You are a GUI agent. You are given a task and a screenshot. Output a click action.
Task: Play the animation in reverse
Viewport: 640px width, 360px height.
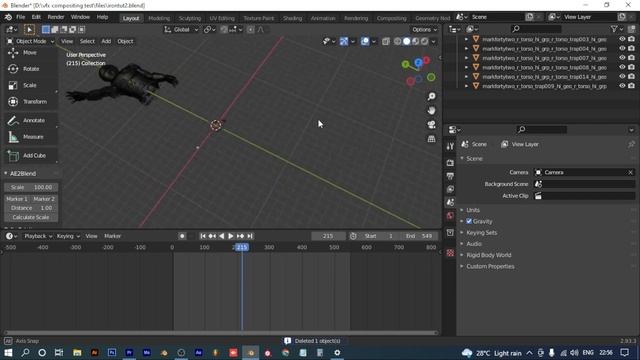222,236
